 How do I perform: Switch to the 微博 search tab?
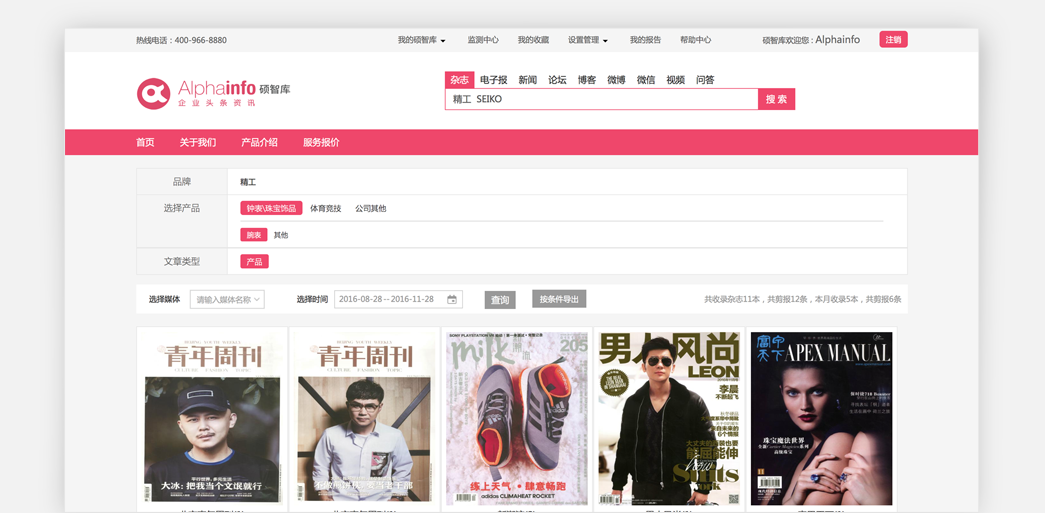tap(616, 80)
